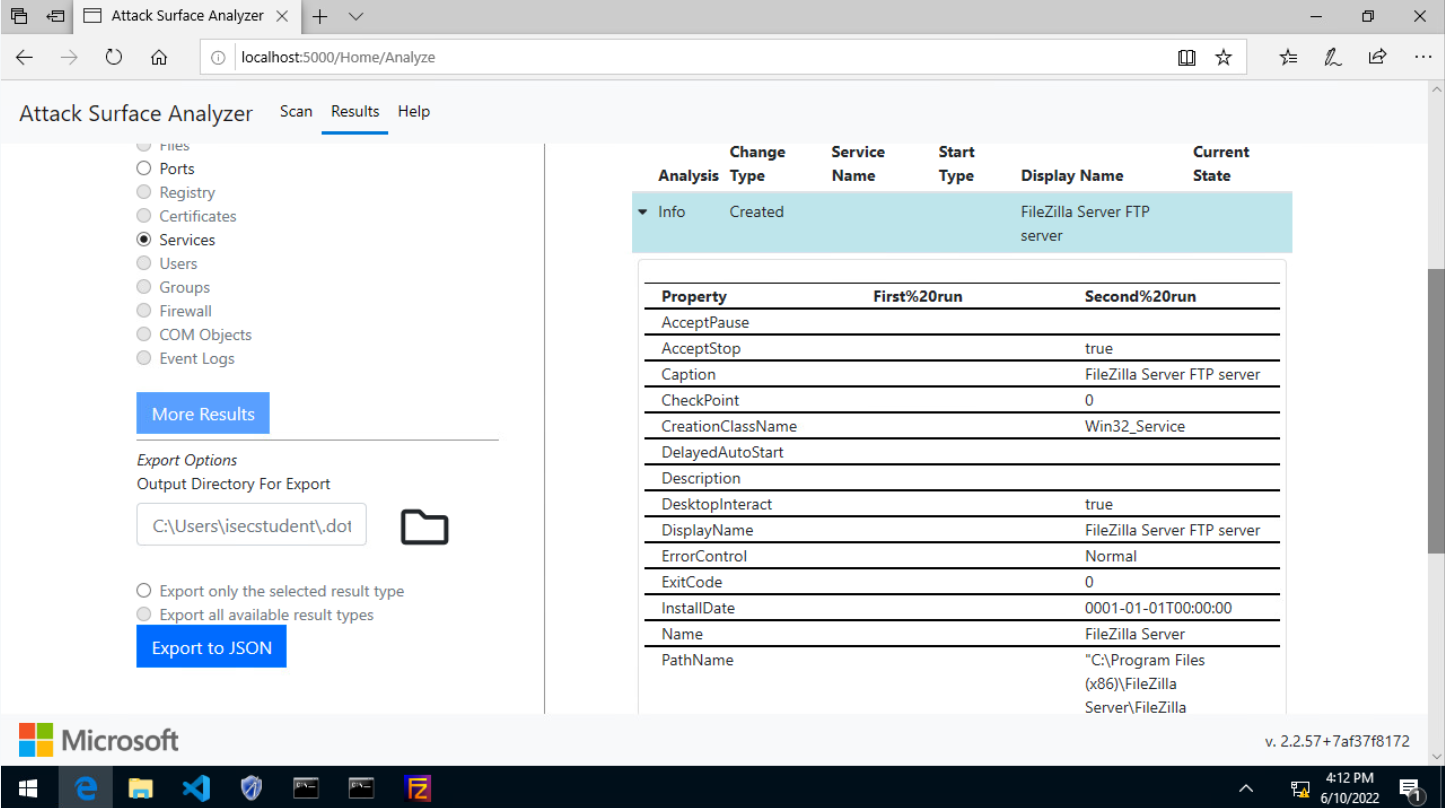
Task: Select the Event Logs radio button
Action: tap(144, 358)
